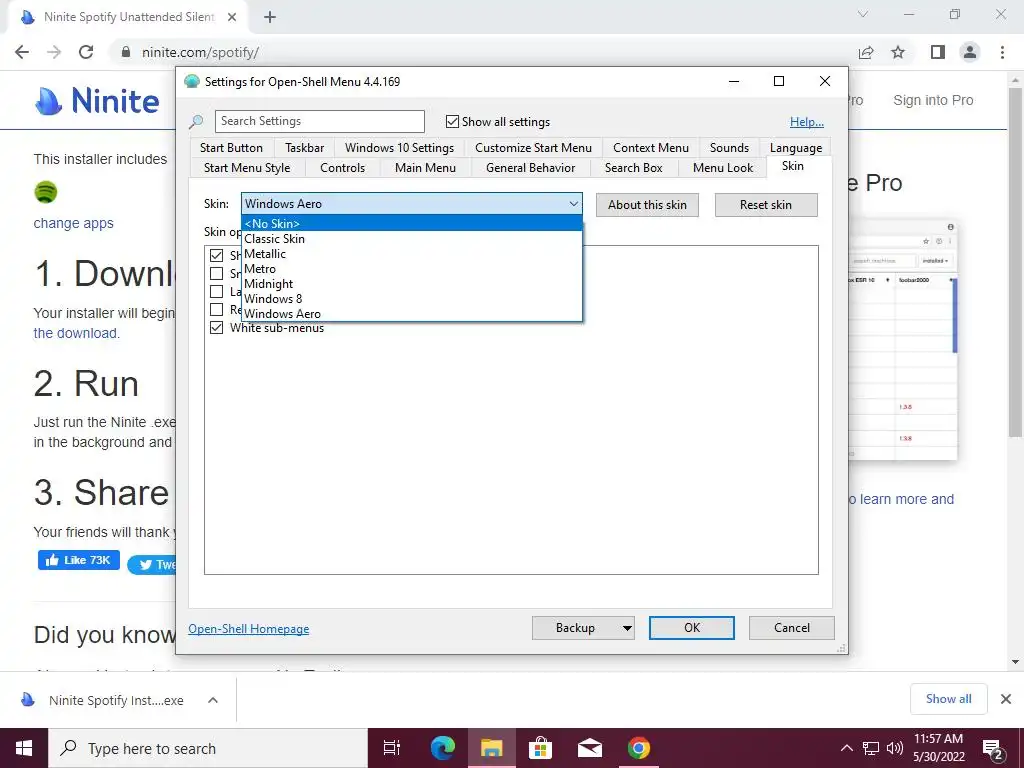Open the Open-Shell Homepage link
Viewport: 1024px width, 768px height.
click(249, 629)
